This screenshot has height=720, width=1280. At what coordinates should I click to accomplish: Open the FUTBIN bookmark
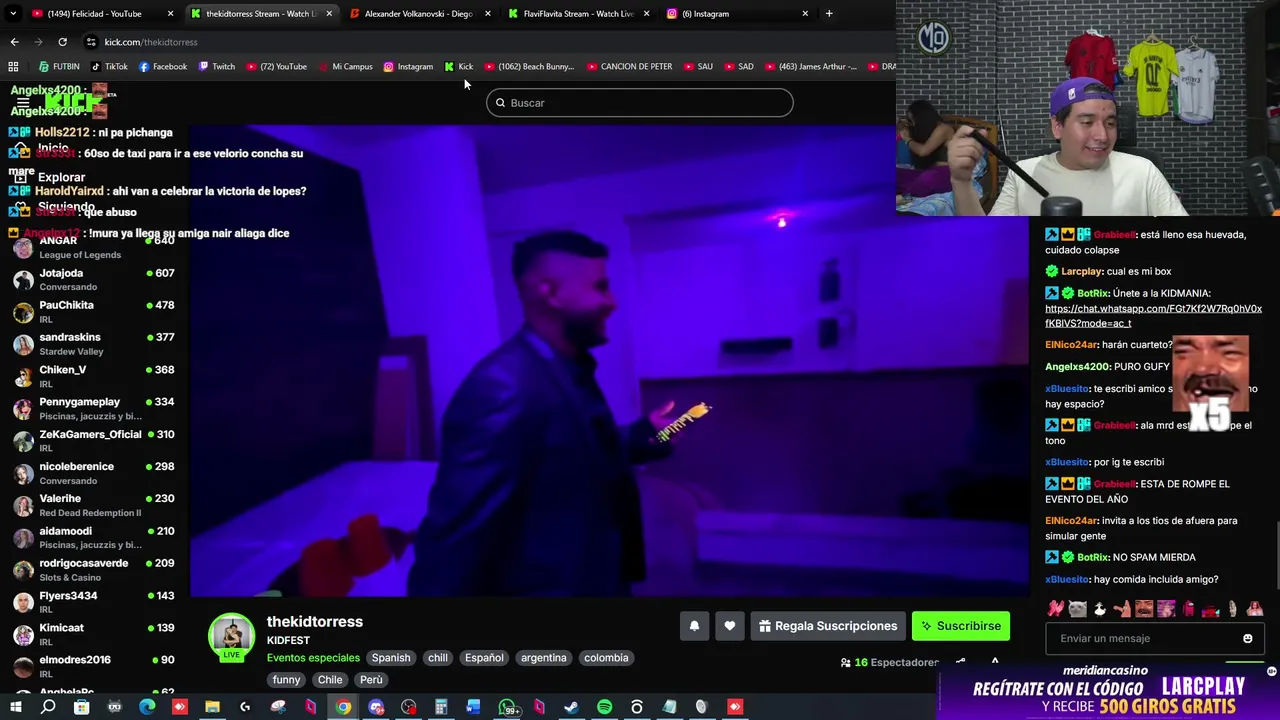tap(59, 67)
